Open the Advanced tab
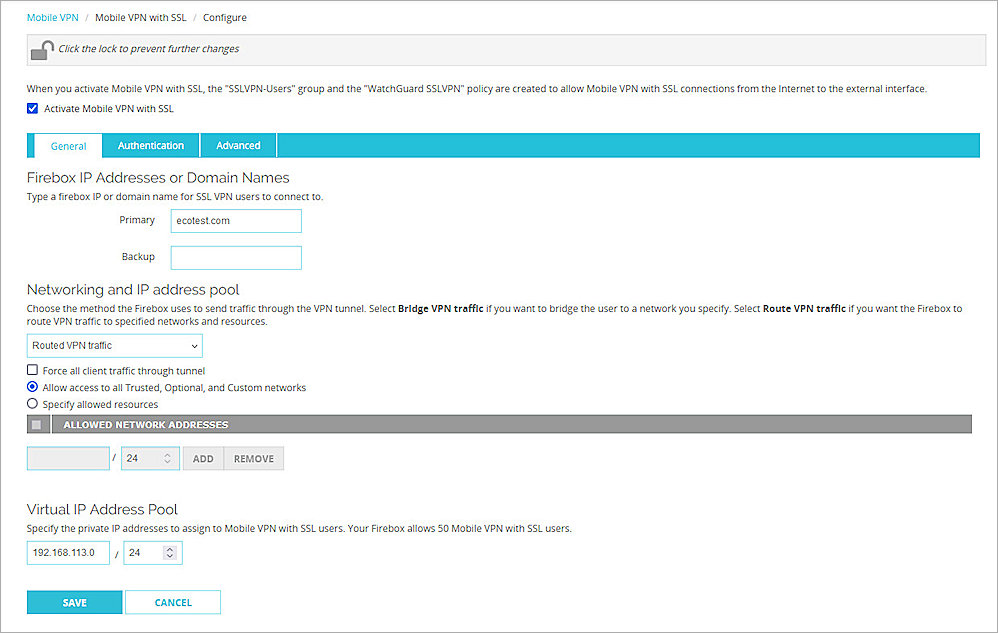Viewport: 998px width, 633px height. click(x=238, y=145)
